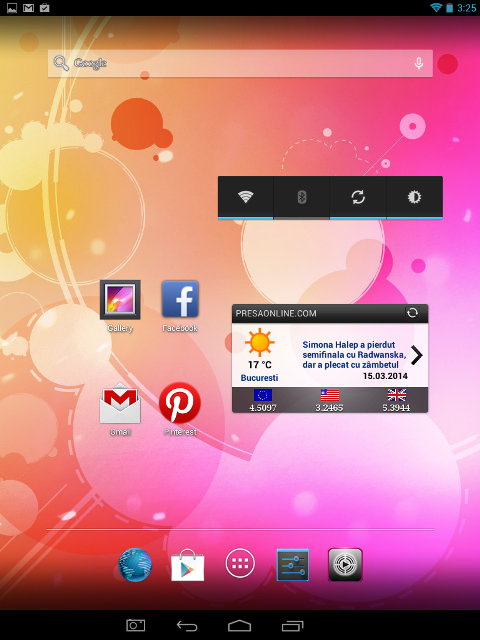Open the Play Store from dock
480x640 pixels.
[187, 565]
